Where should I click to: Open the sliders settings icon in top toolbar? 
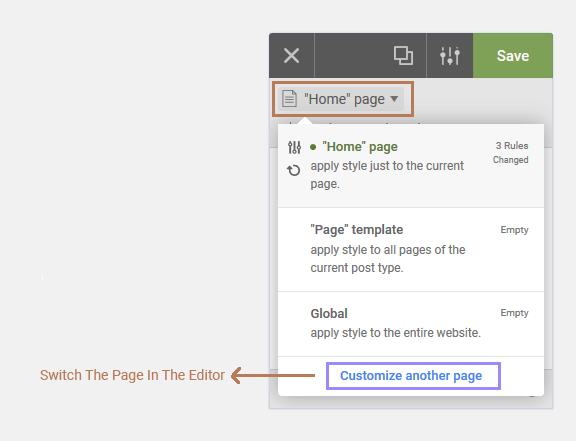pyautogui.click(x=450, y=56)
